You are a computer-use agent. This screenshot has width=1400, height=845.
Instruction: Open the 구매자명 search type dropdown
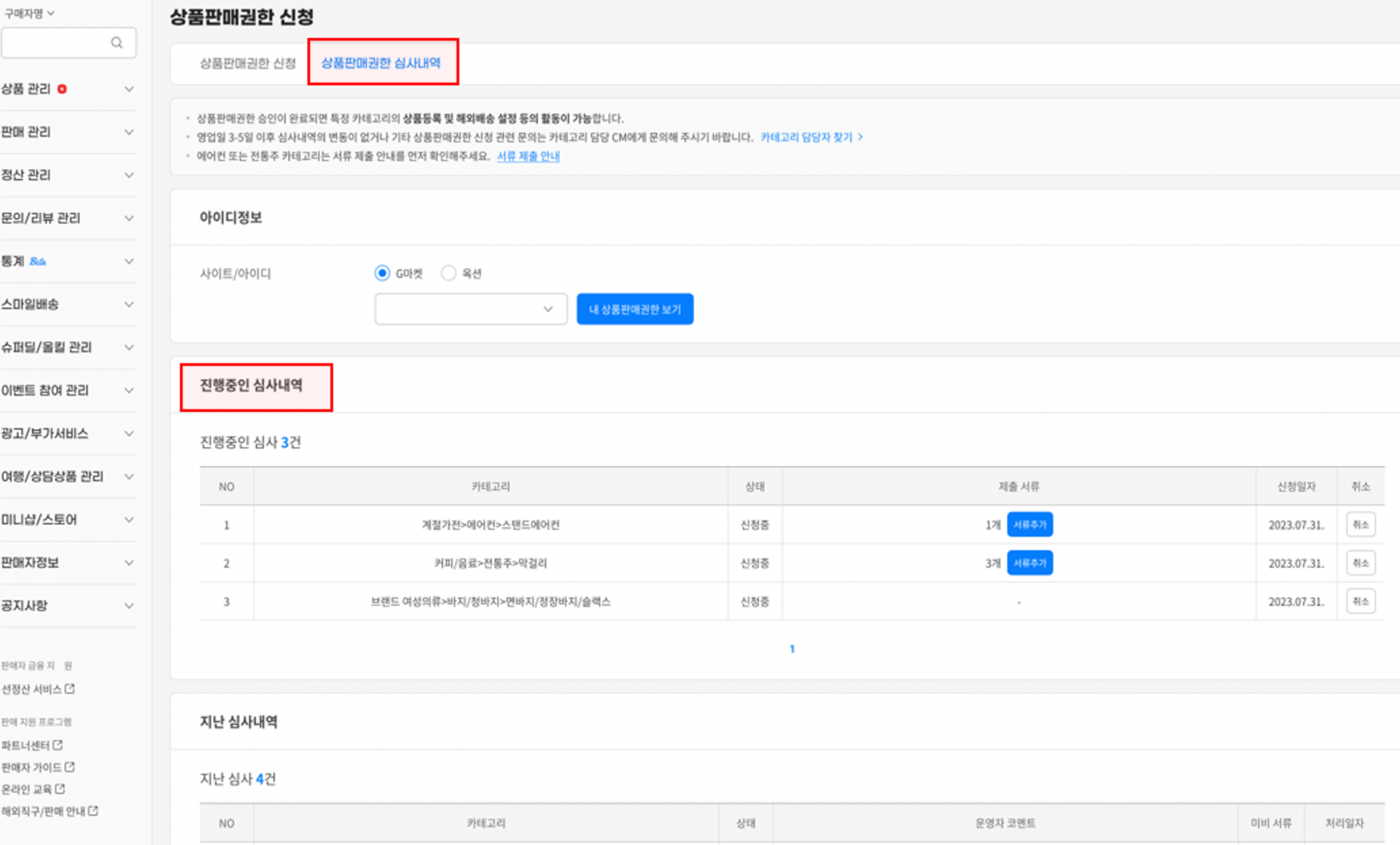[x=29, y=13]
